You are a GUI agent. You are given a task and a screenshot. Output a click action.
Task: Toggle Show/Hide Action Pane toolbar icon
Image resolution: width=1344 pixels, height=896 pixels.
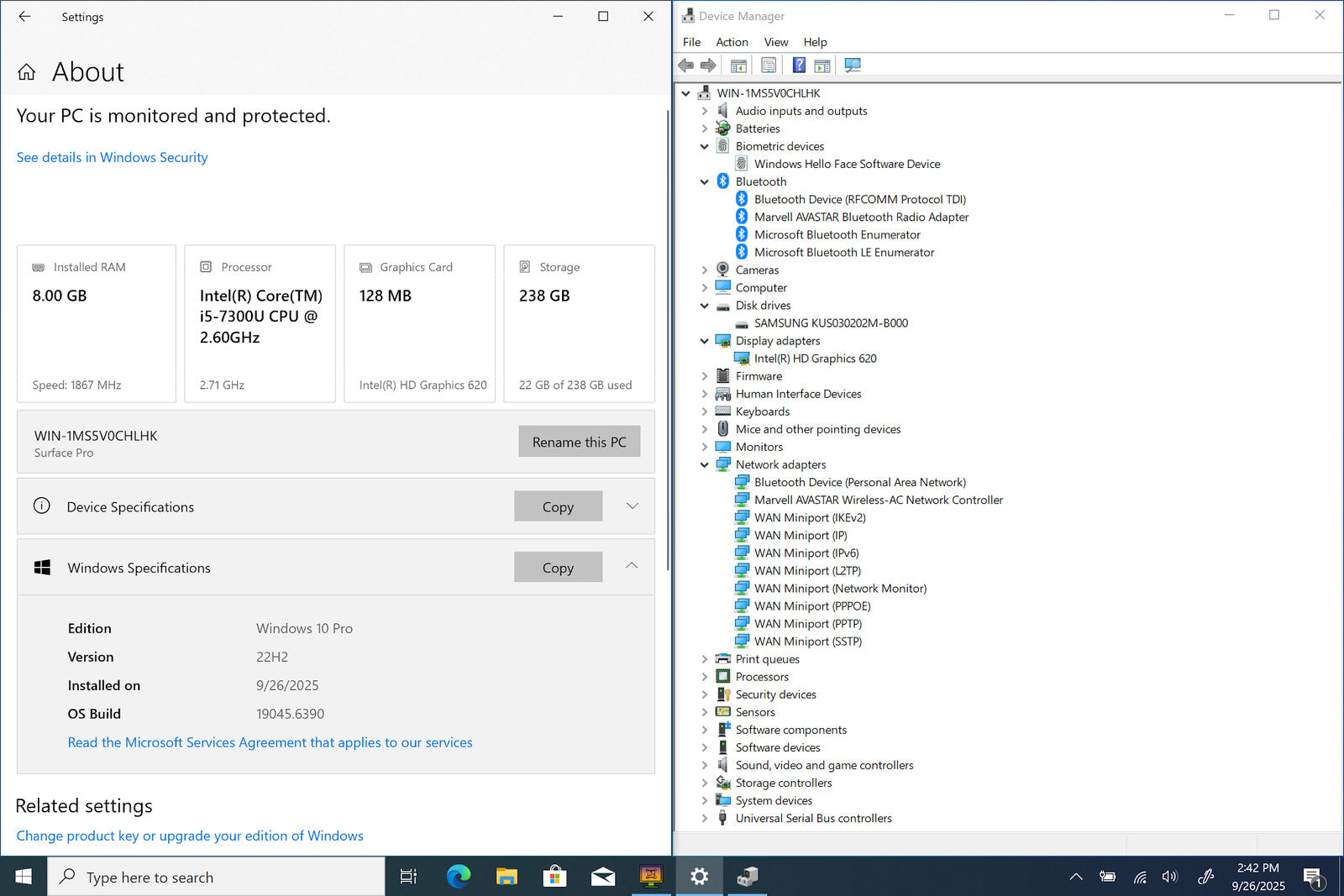tap(822, 65)
